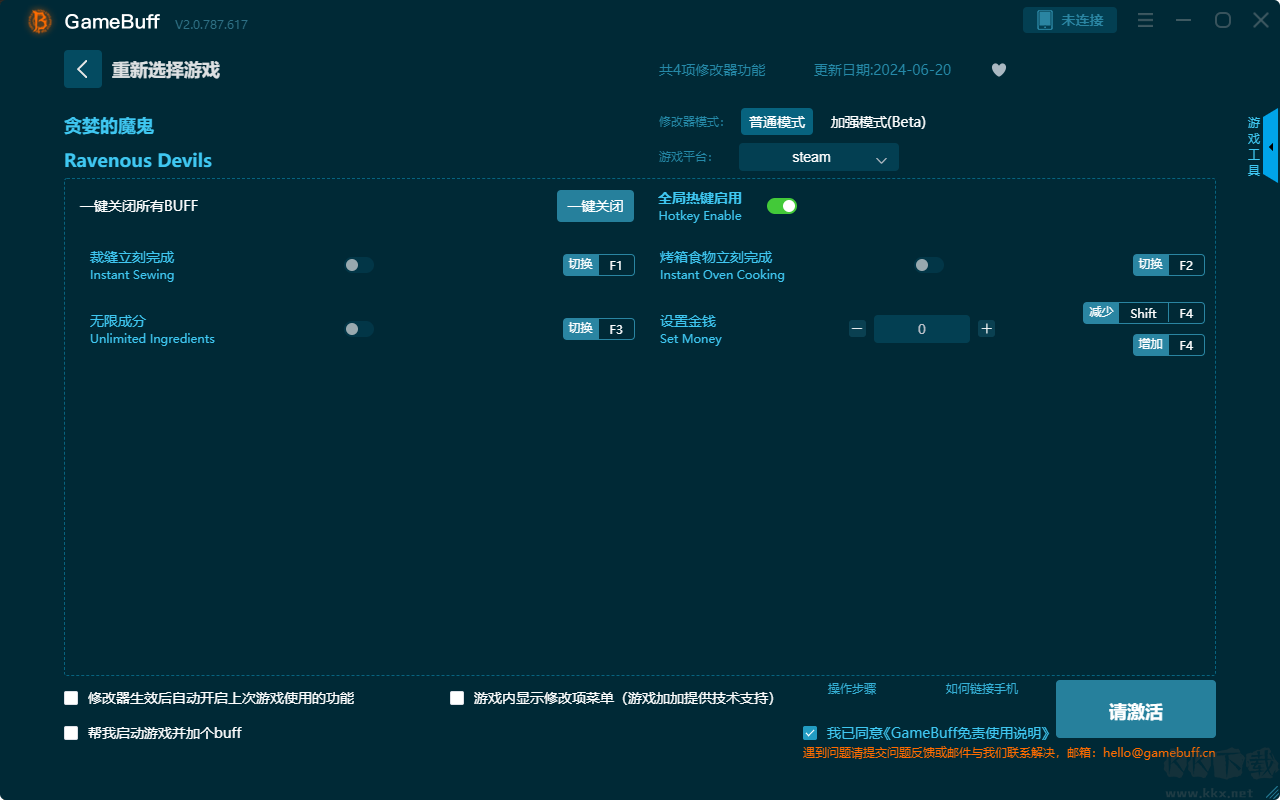
Task: Select 加强模式(Beta) mode tab
Action: tap(878, 122)
